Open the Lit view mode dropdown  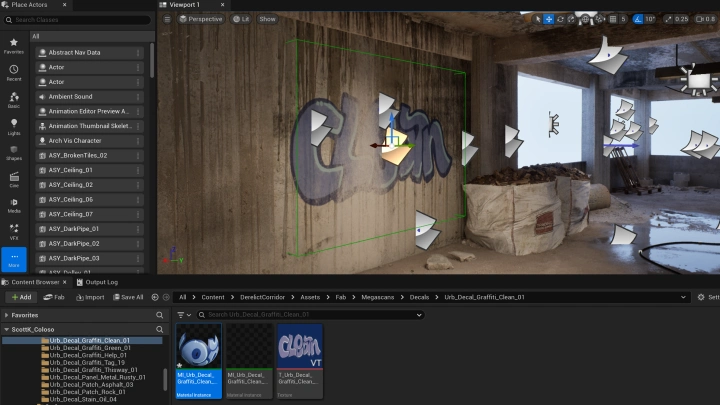tap(241, 19)
